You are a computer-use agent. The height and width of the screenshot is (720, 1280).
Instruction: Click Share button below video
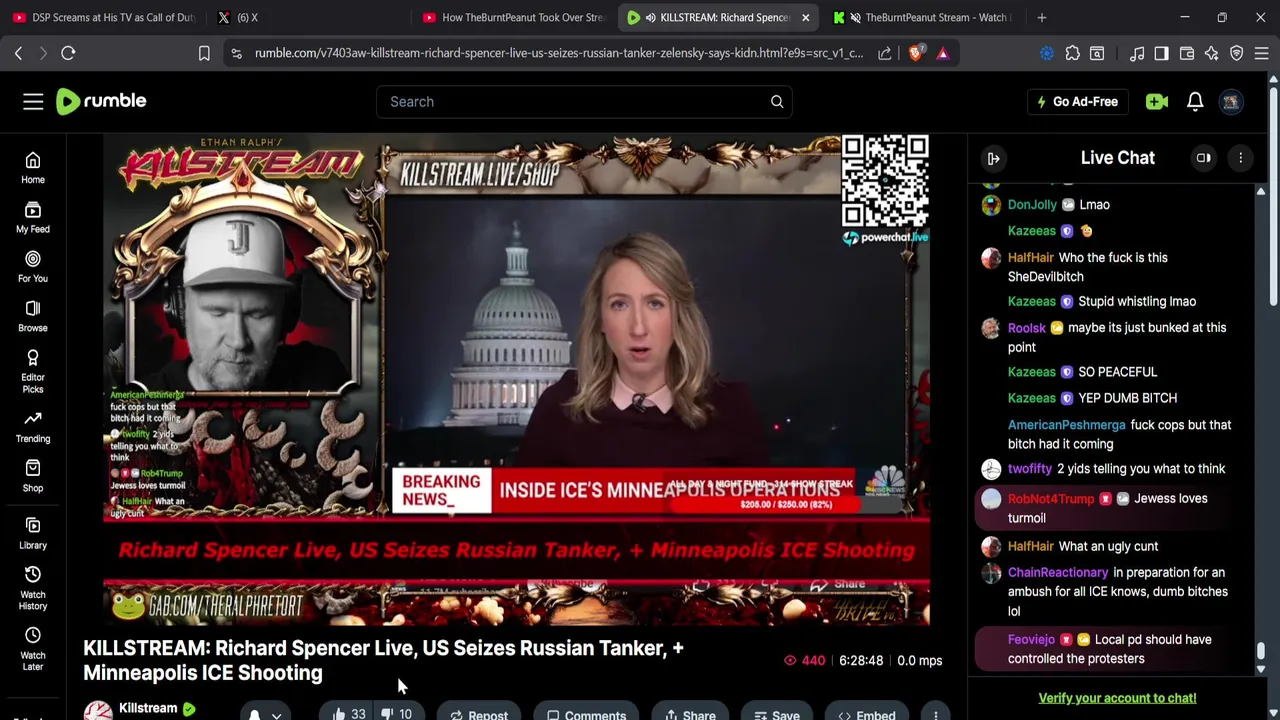(x=689, y=714)
